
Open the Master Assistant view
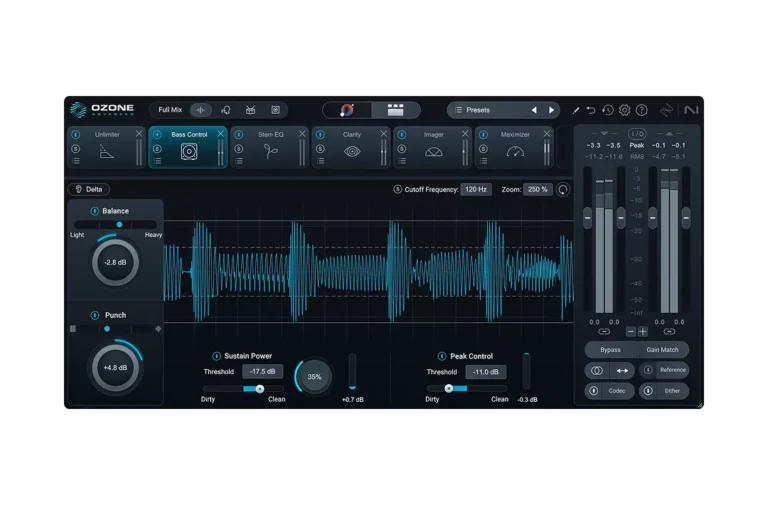[347, 110]
